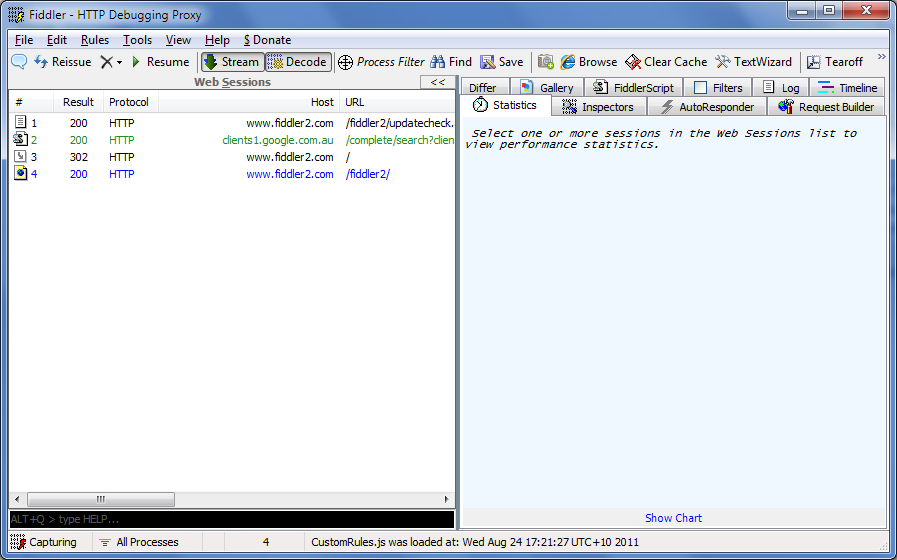
Task: Select session 4 HTML page icon
Action: click(21, 173)
